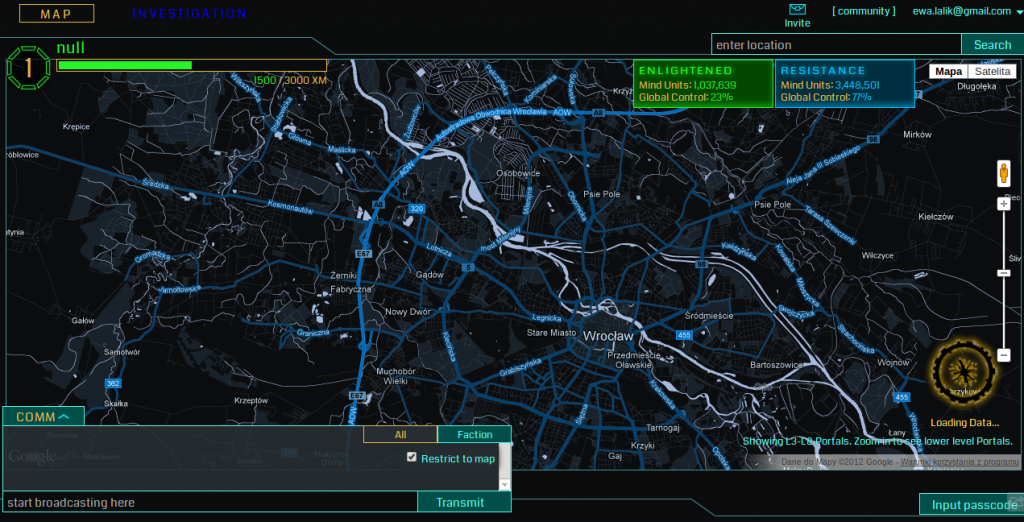Click the start broadcasting here field

tap(210, 502)
